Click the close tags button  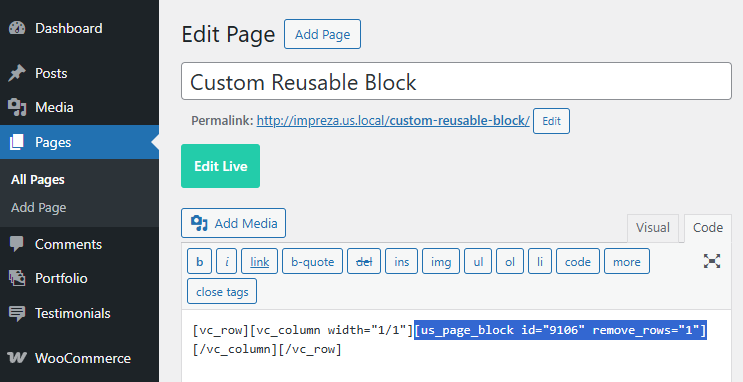tap(222, 291)
